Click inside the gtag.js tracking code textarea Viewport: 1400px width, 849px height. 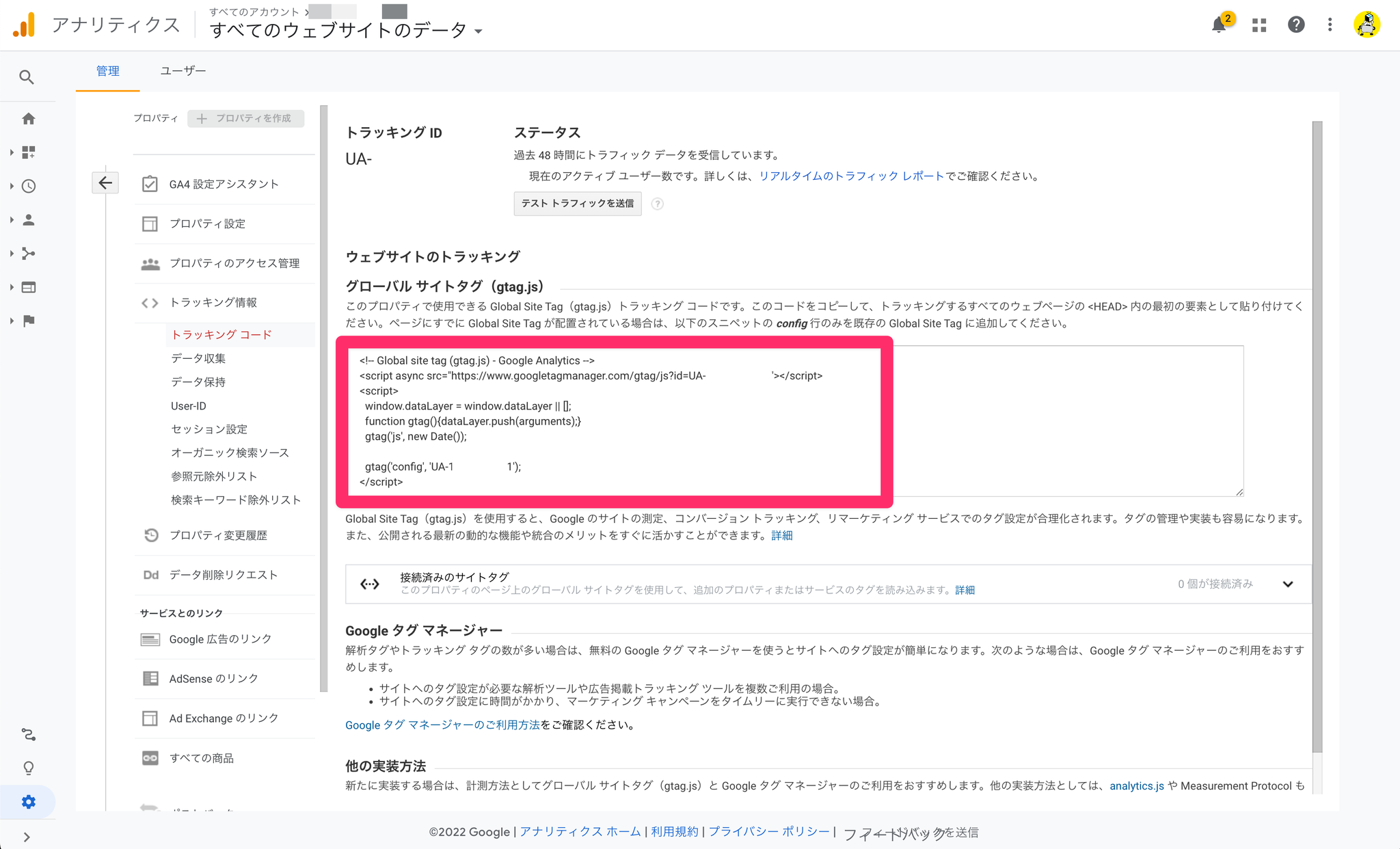click(x=794, y=421)
